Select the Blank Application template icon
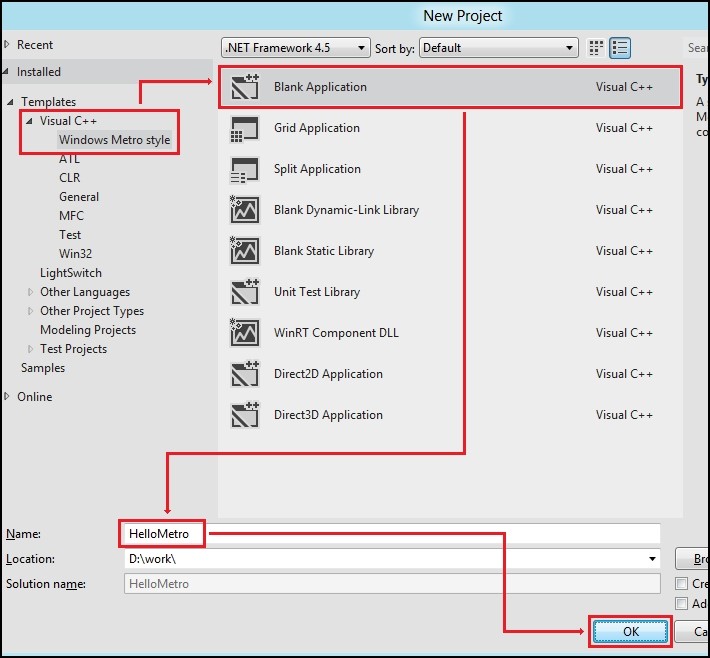The image size is (710, 658). coord(245,88)
